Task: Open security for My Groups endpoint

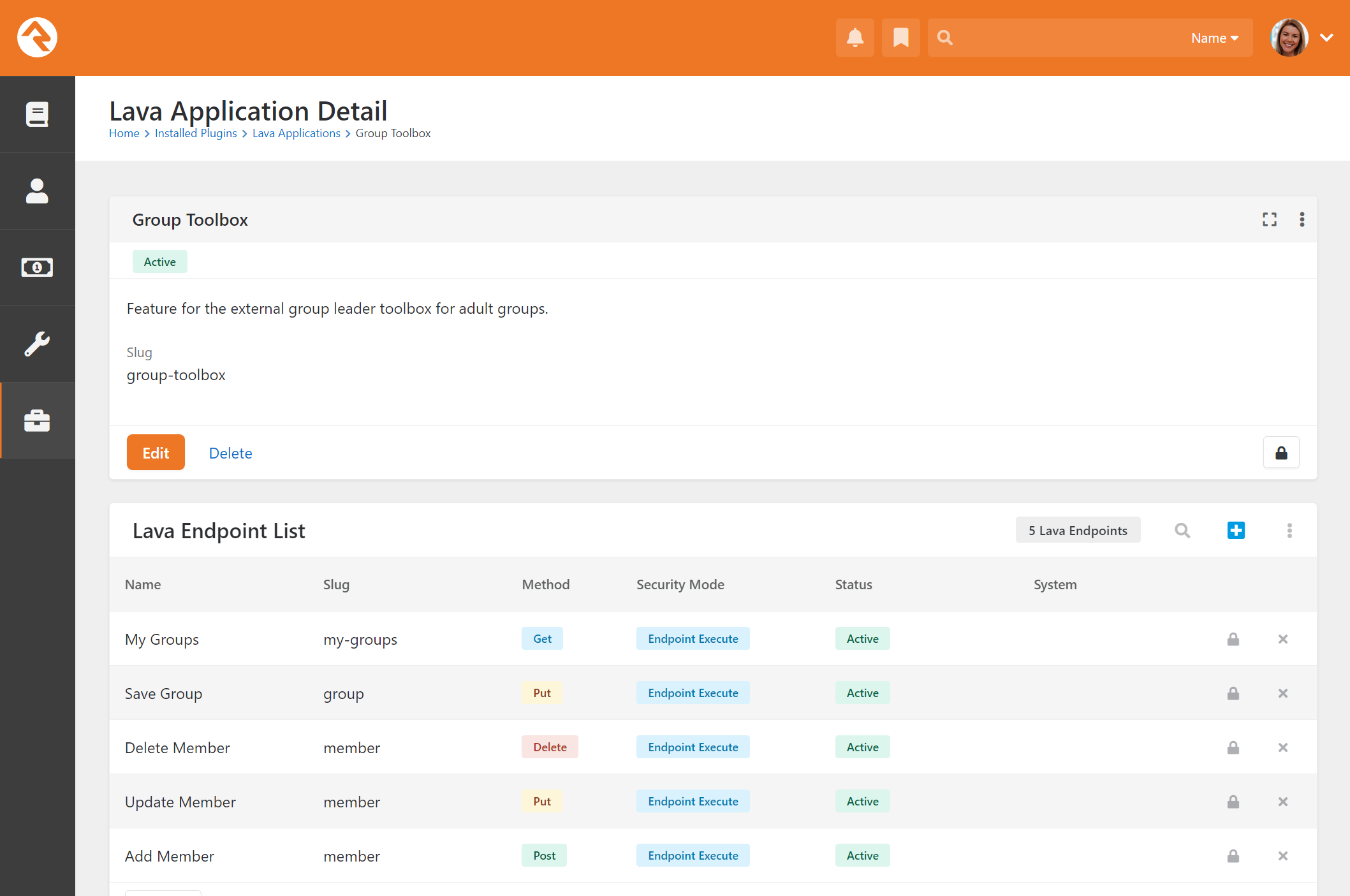Action: click(1233, 639)
